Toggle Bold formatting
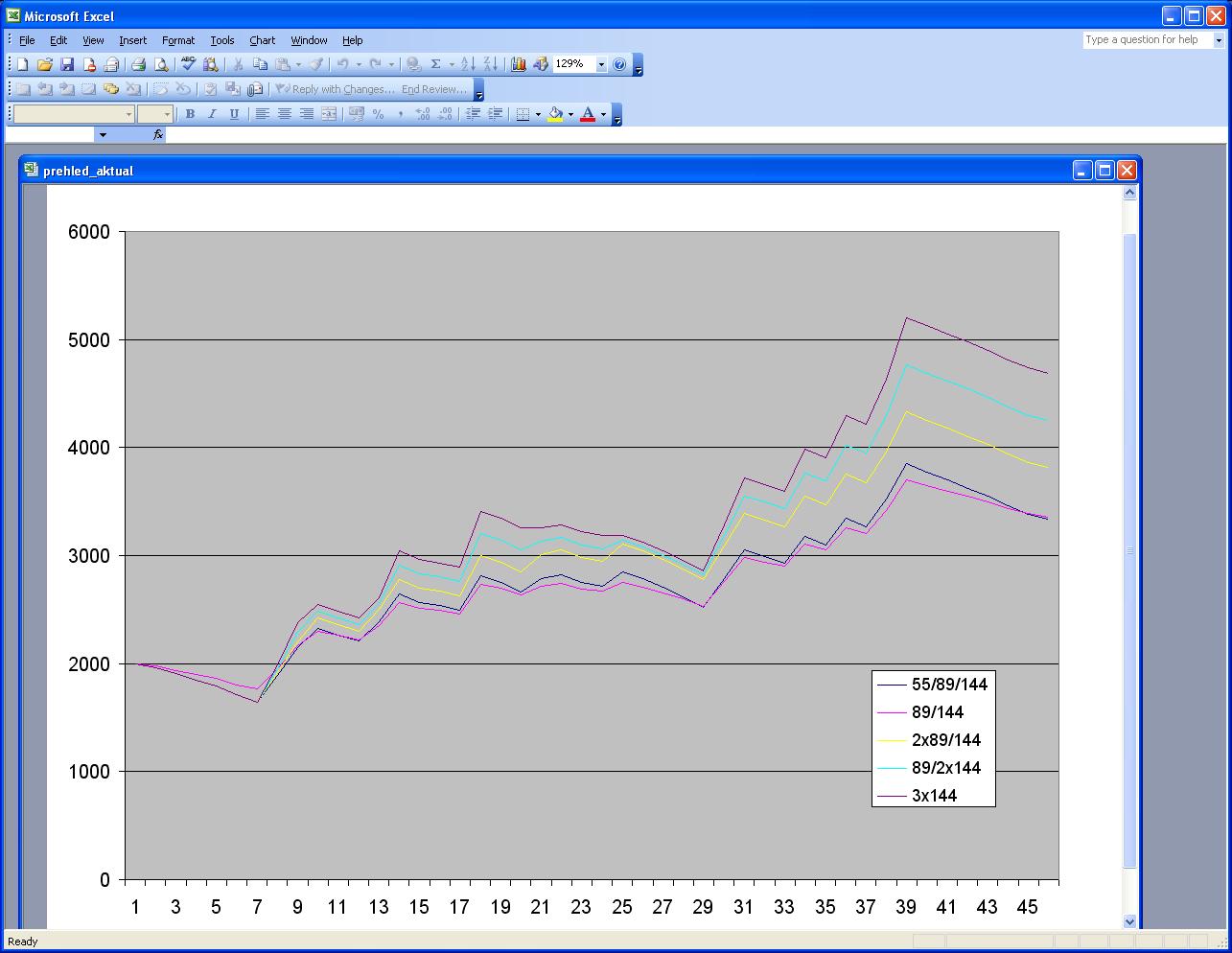Image resolution: width=1232 pixels, height=953 pixels. click(x=190, y=114)
